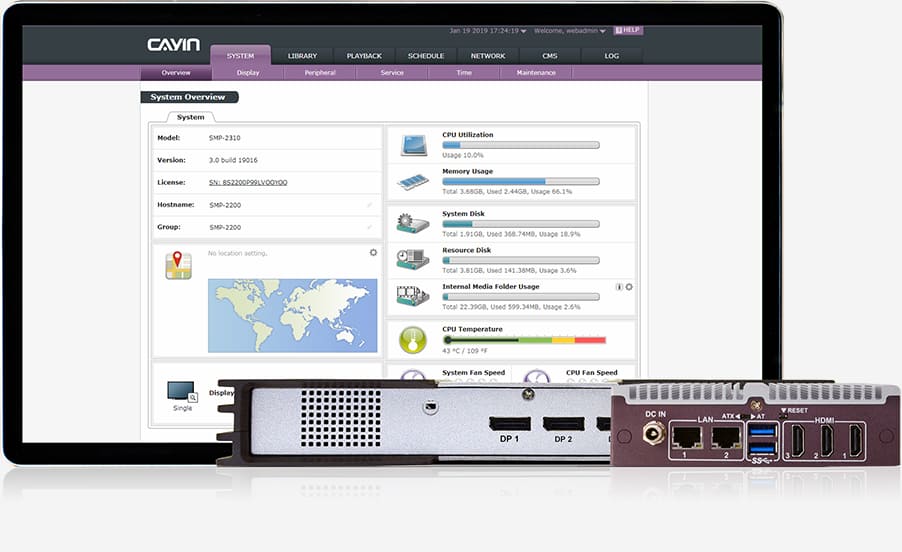
Task: Click the Resource Disk icon
Action: (412, 259)
